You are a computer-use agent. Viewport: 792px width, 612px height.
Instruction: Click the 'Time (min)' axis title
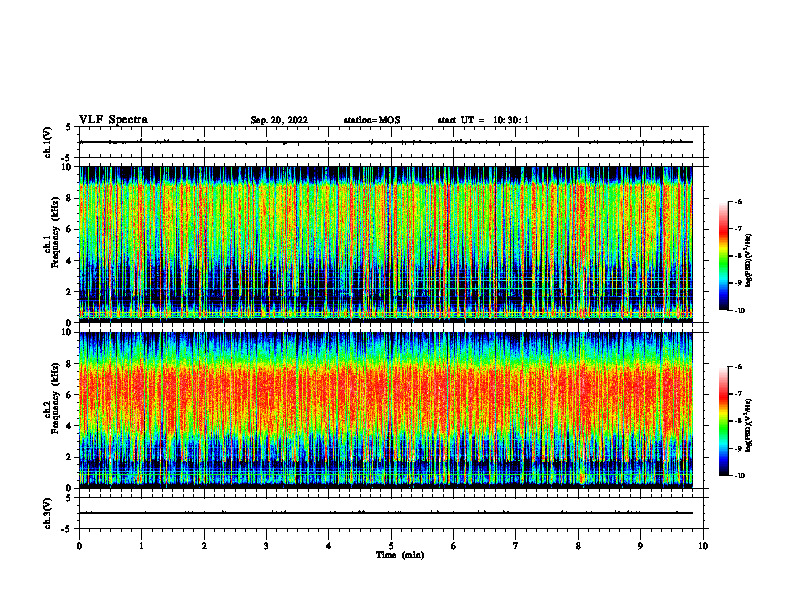point(400,555)
